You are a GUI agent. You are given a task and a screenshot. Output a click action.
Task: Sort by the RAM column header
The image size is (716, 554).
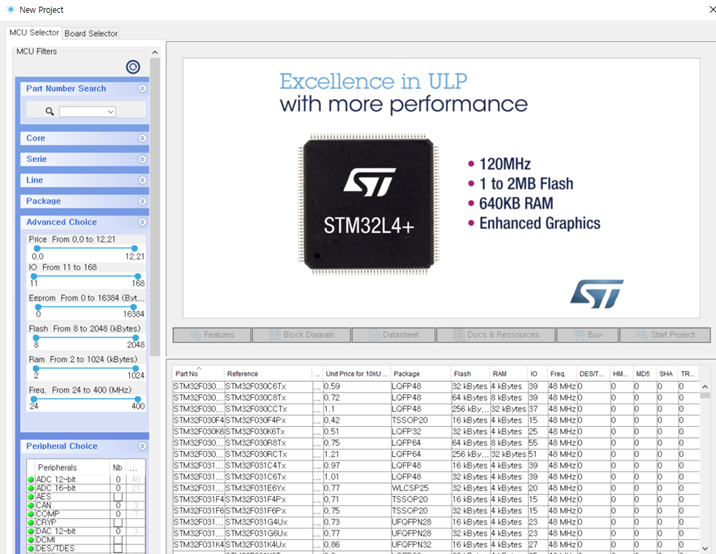508,374
